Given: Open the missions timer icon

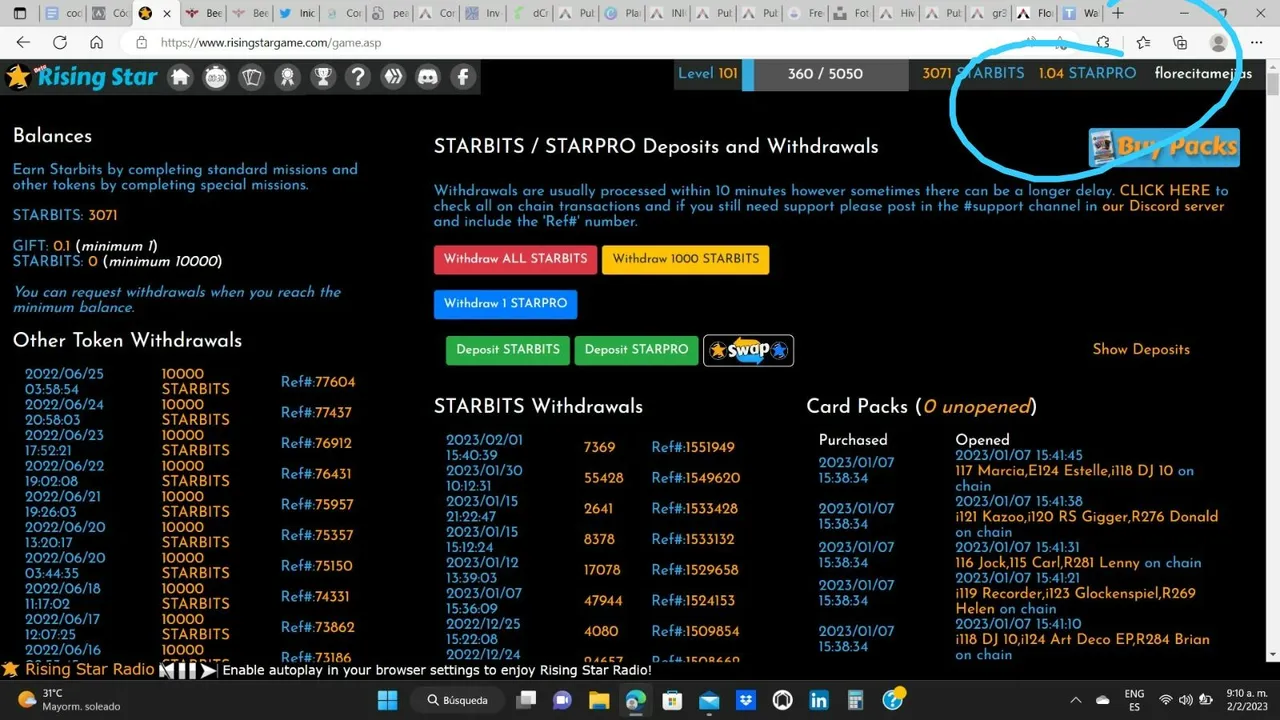Looking at the screenshot, I should [x=216, y=77].
